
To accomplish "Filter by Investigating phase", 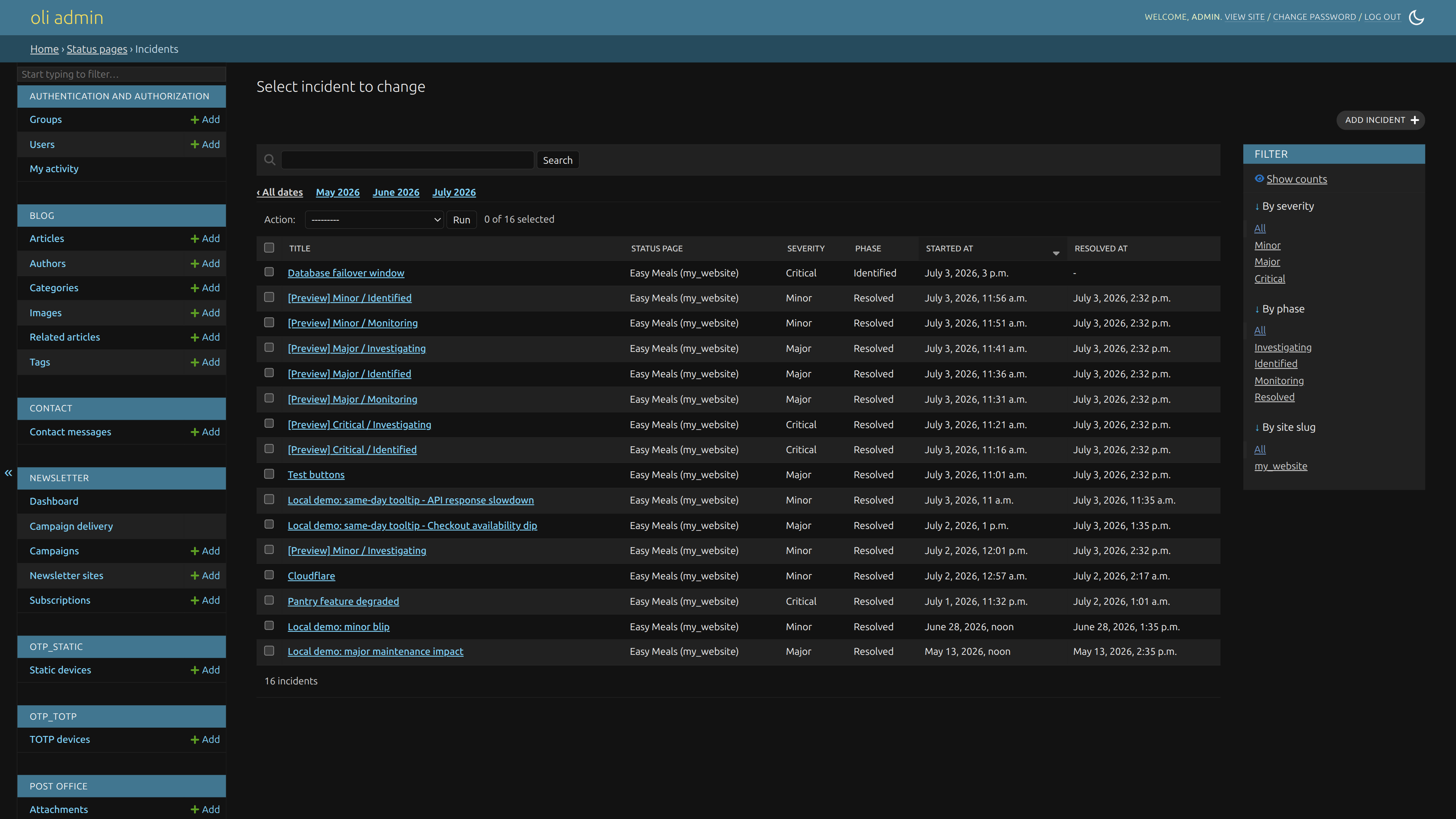I will pyautogui.click(x=1283, y=347).
